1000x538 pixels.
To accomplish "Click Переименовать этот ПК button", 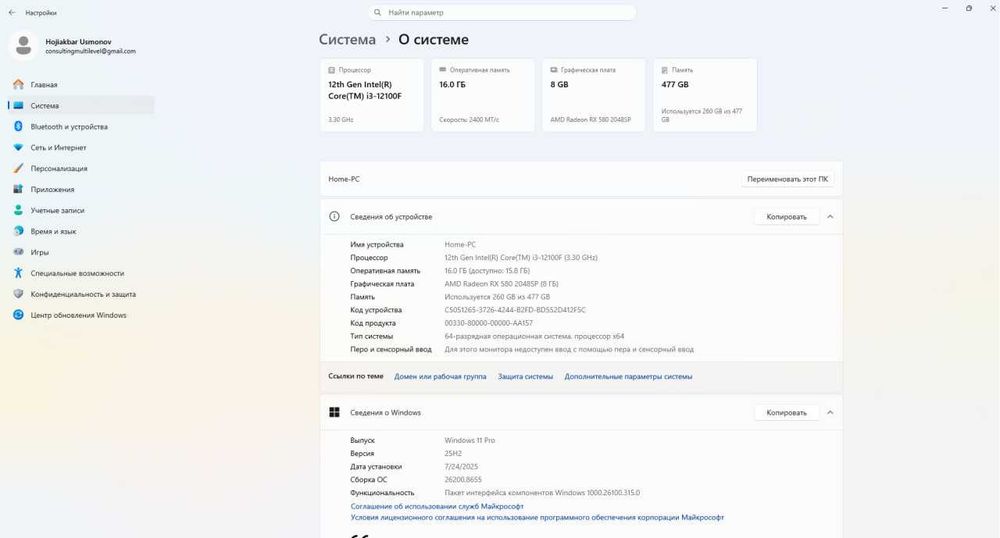I will (788, 179).
